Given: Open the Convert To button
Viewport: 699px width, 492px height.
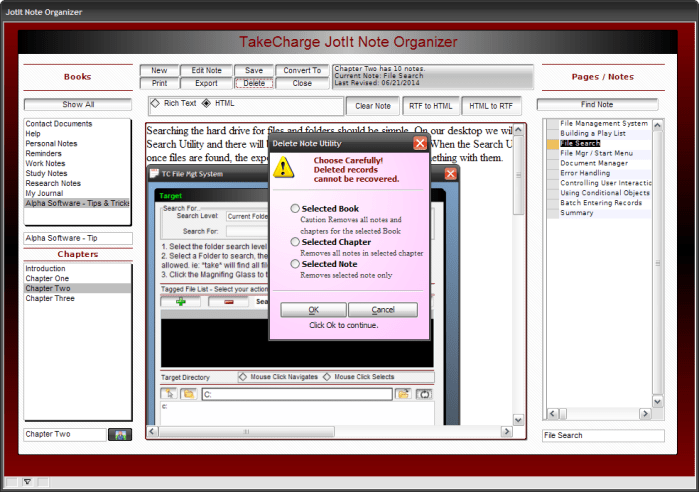Looking at the screenshot, I should (302, 70).
